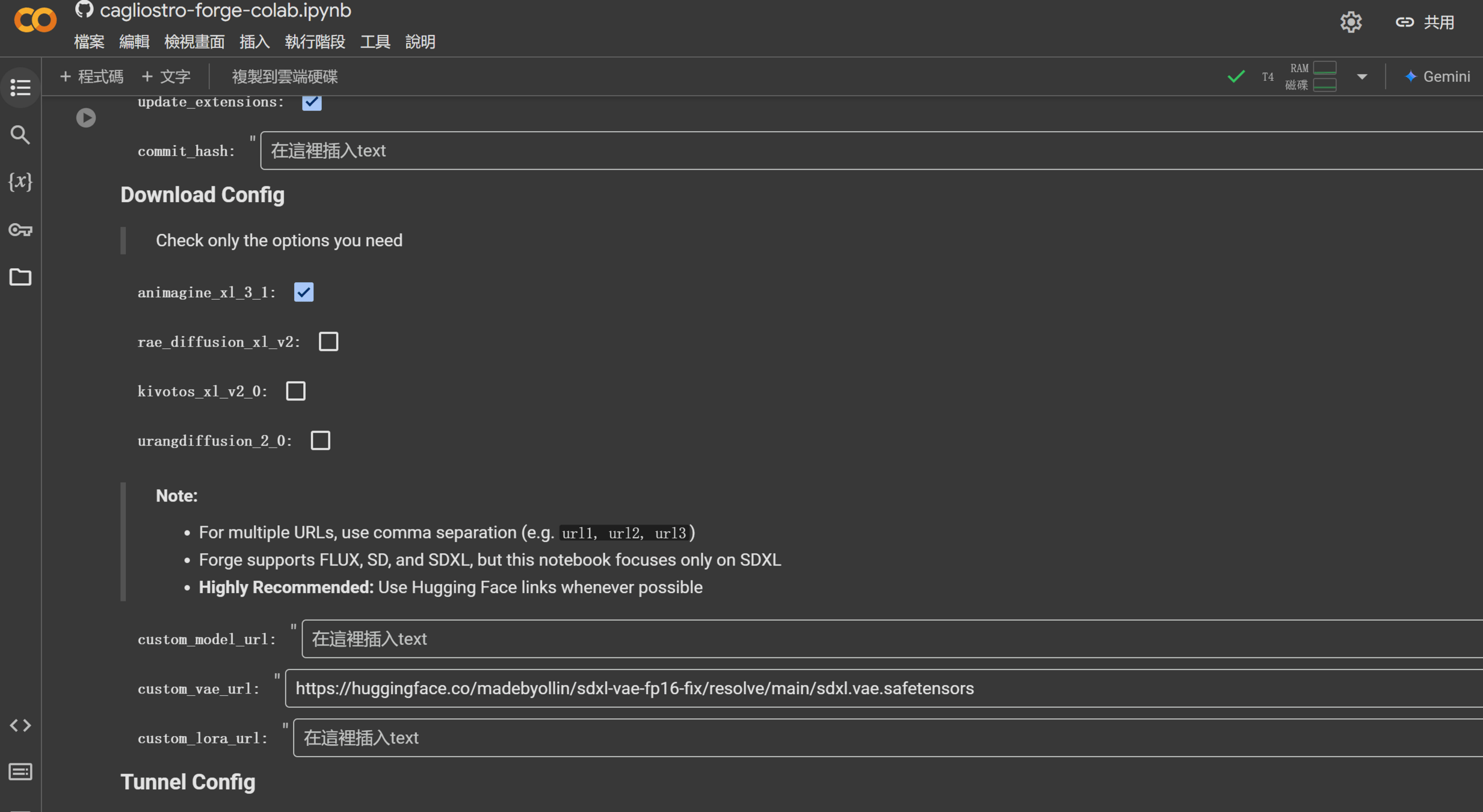Screen dimensions: 1483x812
Task: Open the command palette icon at bottom
Action: click(x=20, y=772)
